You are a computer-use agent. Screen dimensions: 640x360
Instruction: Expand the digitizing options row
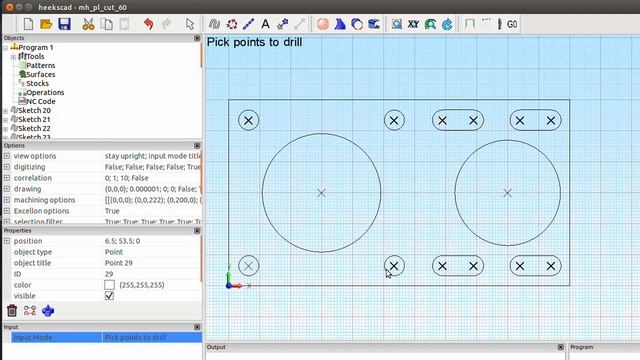[x=7, y=167]
